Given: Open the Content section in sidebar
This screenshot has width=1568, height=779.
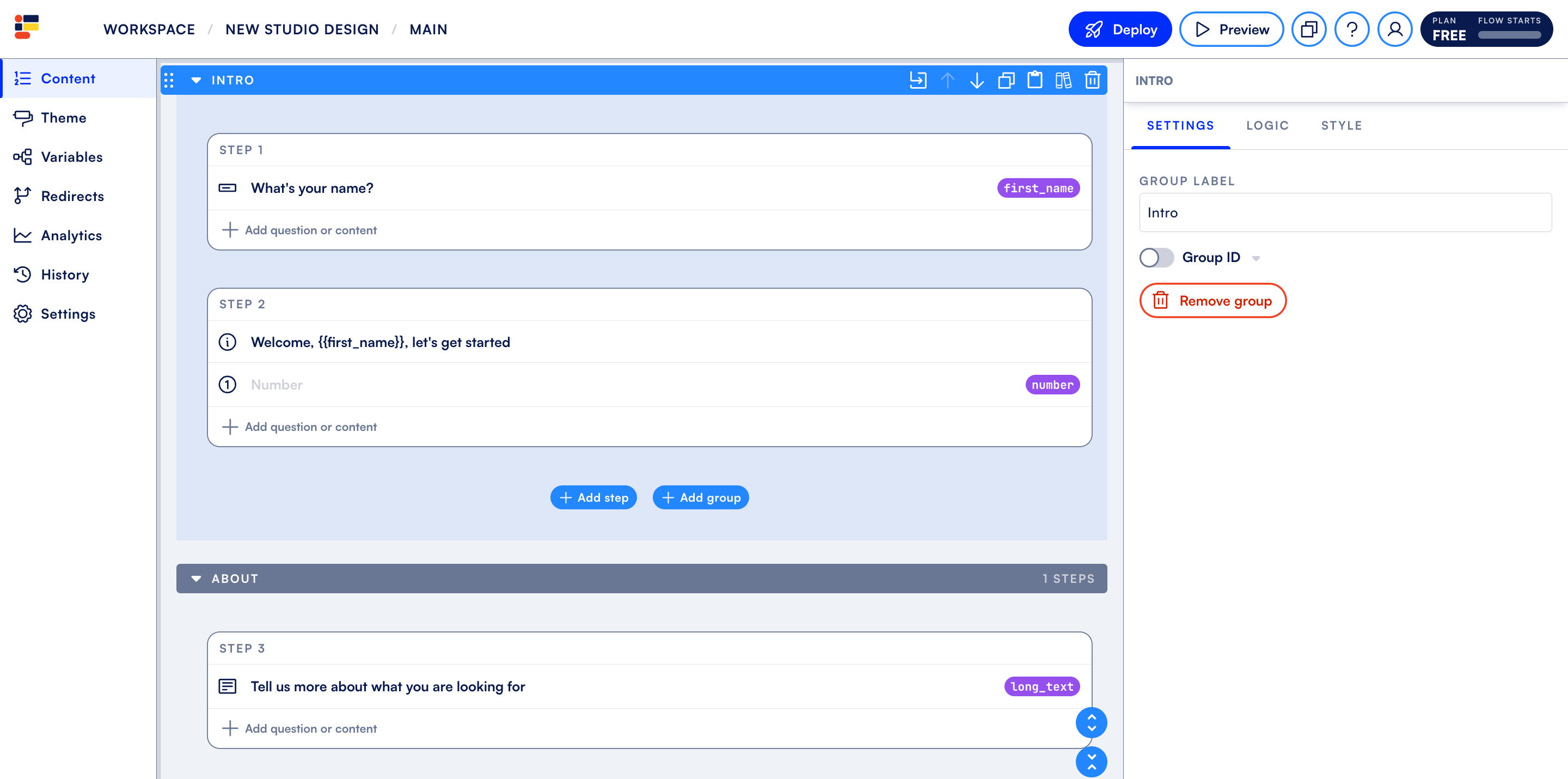Looking at the screenshot, I should (x=79, y=78).
